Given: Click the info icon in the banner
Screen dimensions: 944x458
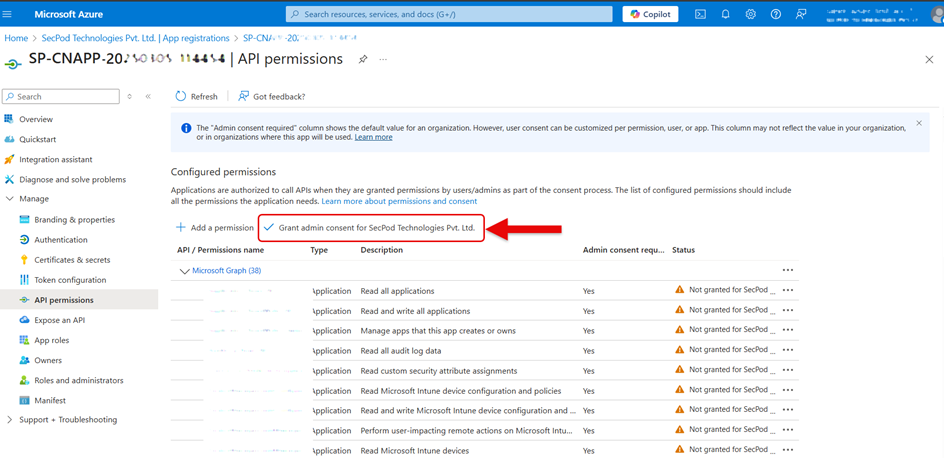Looking at the screenshot, I should pyautogui.click(x=187, y=128).
